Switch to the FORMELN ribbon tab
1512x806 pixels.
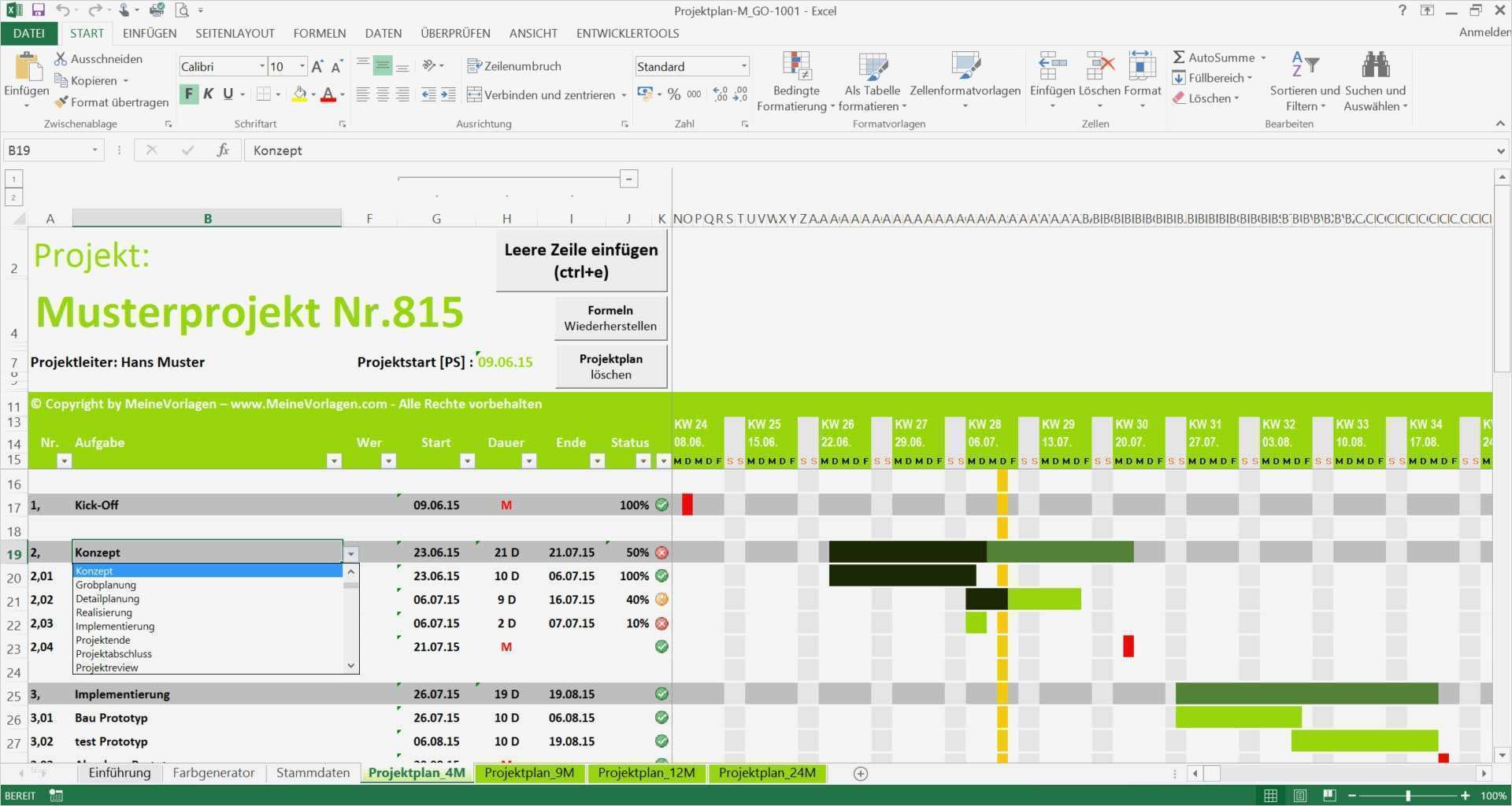320,33
